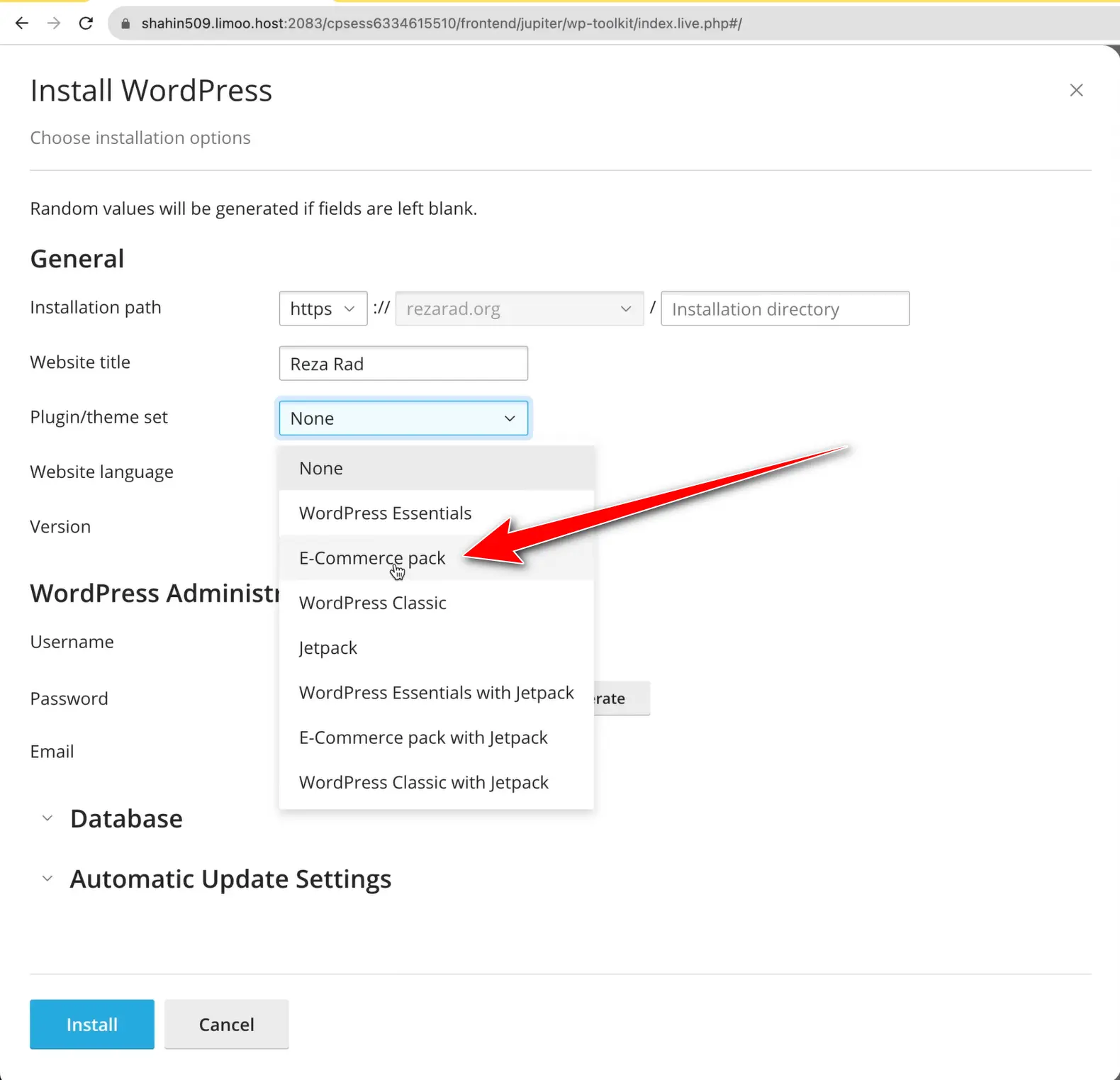Choose WordPress Essentials from the list
Screen dimensions: 1120x1080
pos(385,513)
